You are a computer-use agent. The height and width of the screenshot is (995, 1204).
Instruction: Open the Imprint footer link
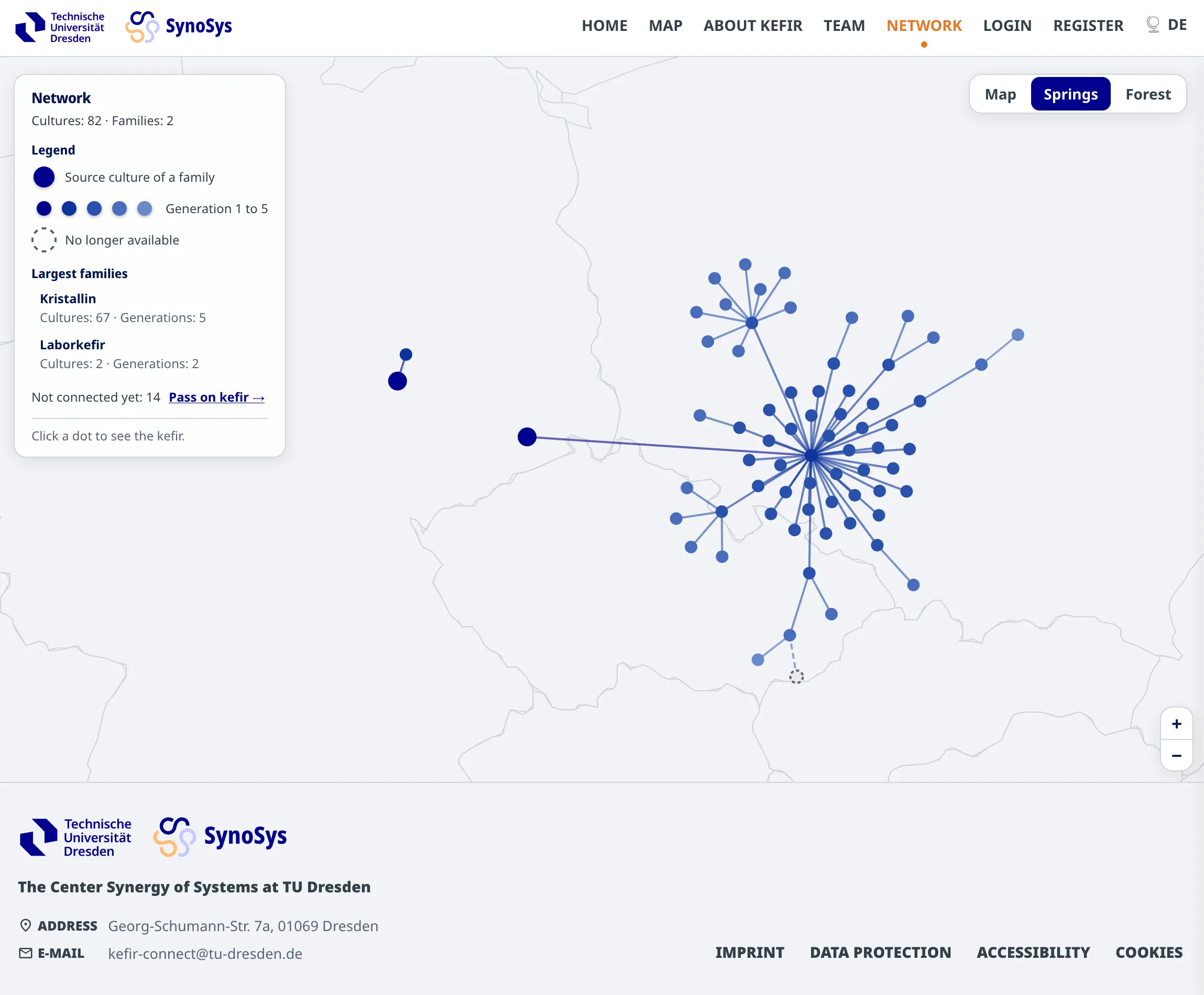tap(749, 953)
